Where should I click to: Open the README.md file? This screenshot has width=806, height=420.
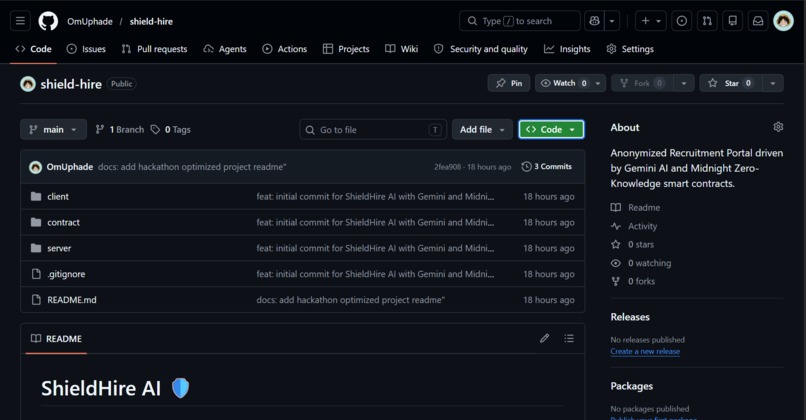tap(71, 300)
